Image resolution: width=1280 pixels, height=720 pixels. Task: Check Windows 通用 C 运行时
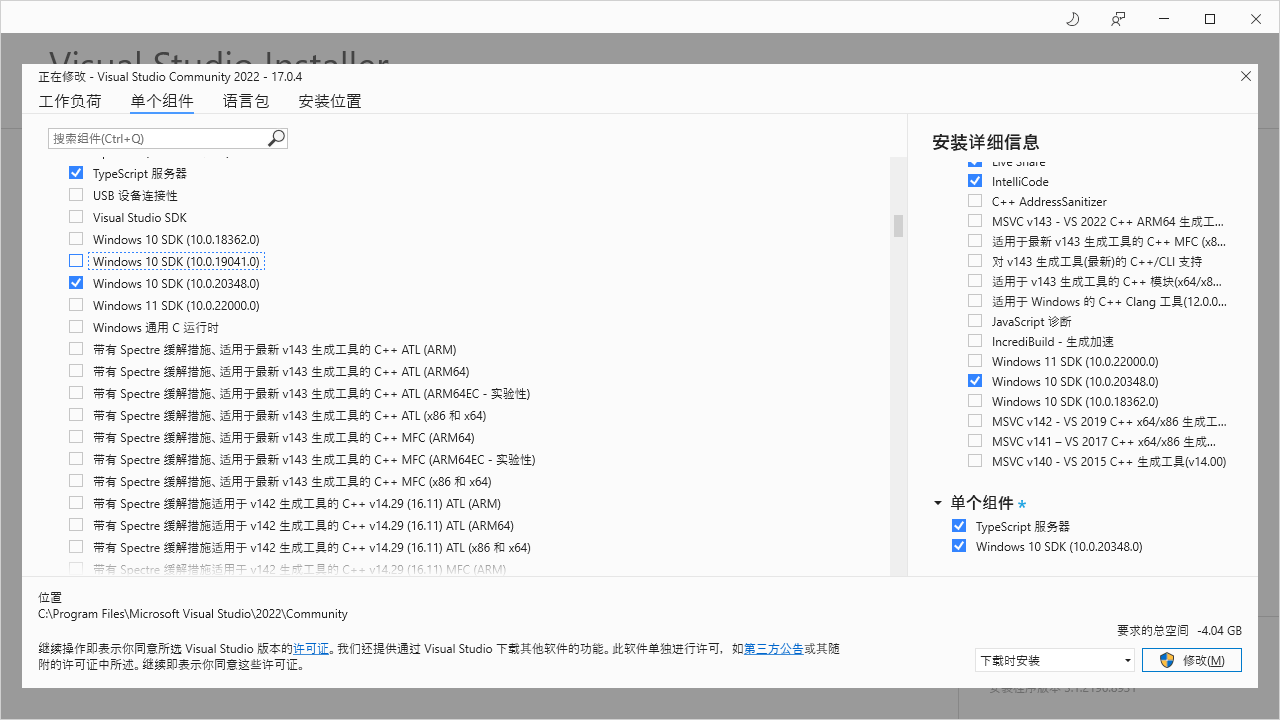pos(76,327)
